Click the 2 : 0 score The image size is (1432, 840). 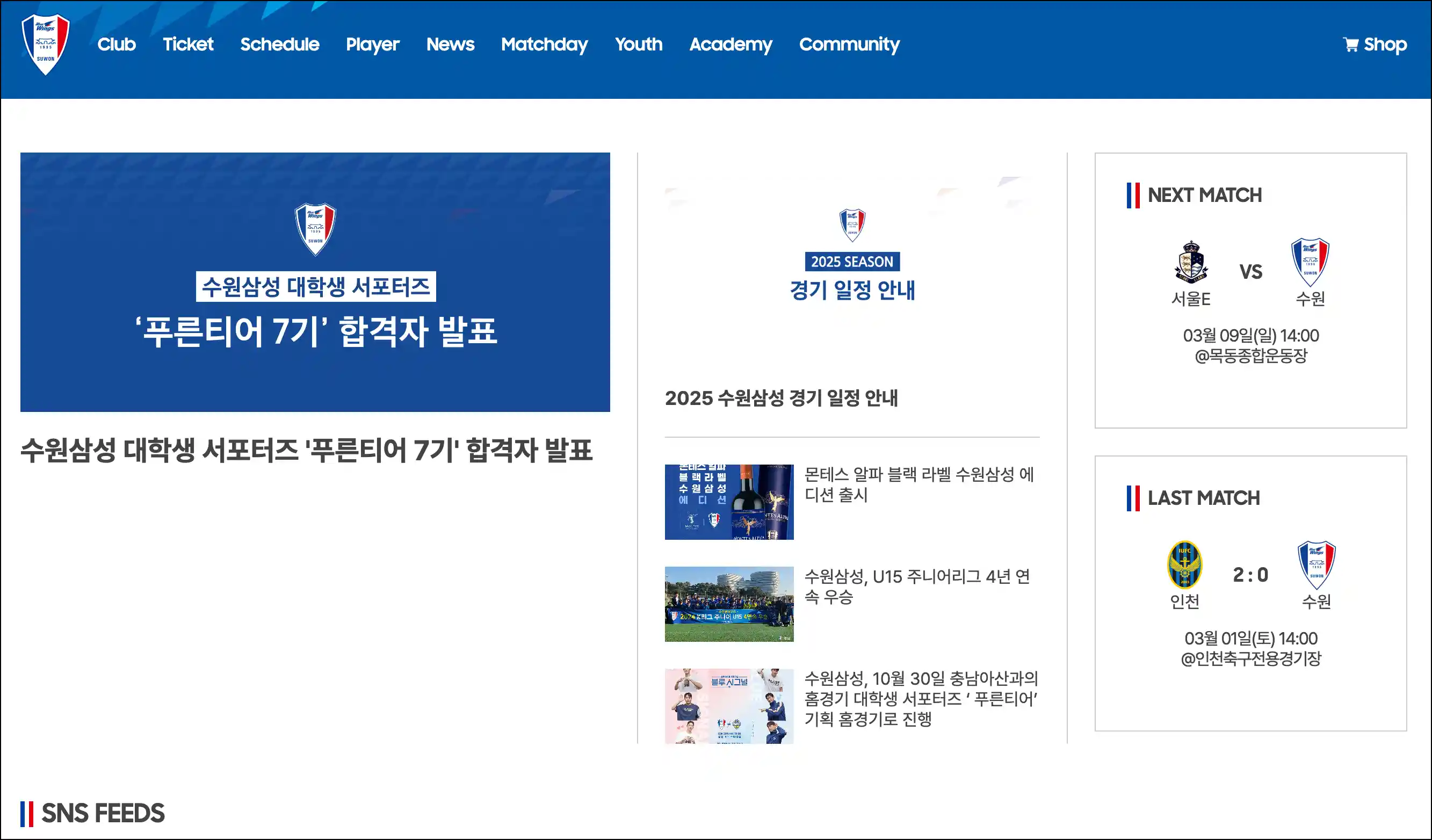[1250, 575]
